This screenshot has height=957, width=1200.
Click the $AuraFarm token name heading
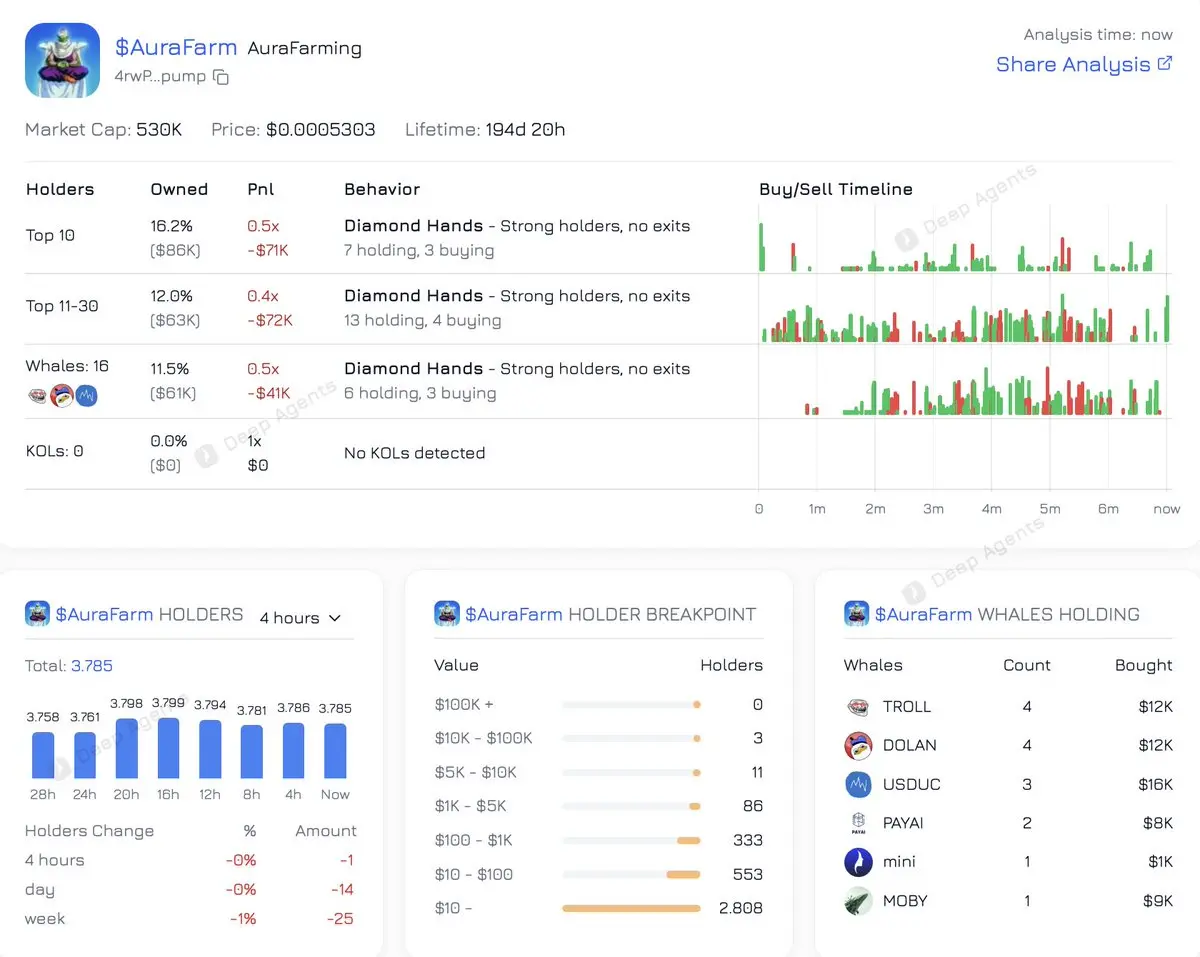click(175, 47)
